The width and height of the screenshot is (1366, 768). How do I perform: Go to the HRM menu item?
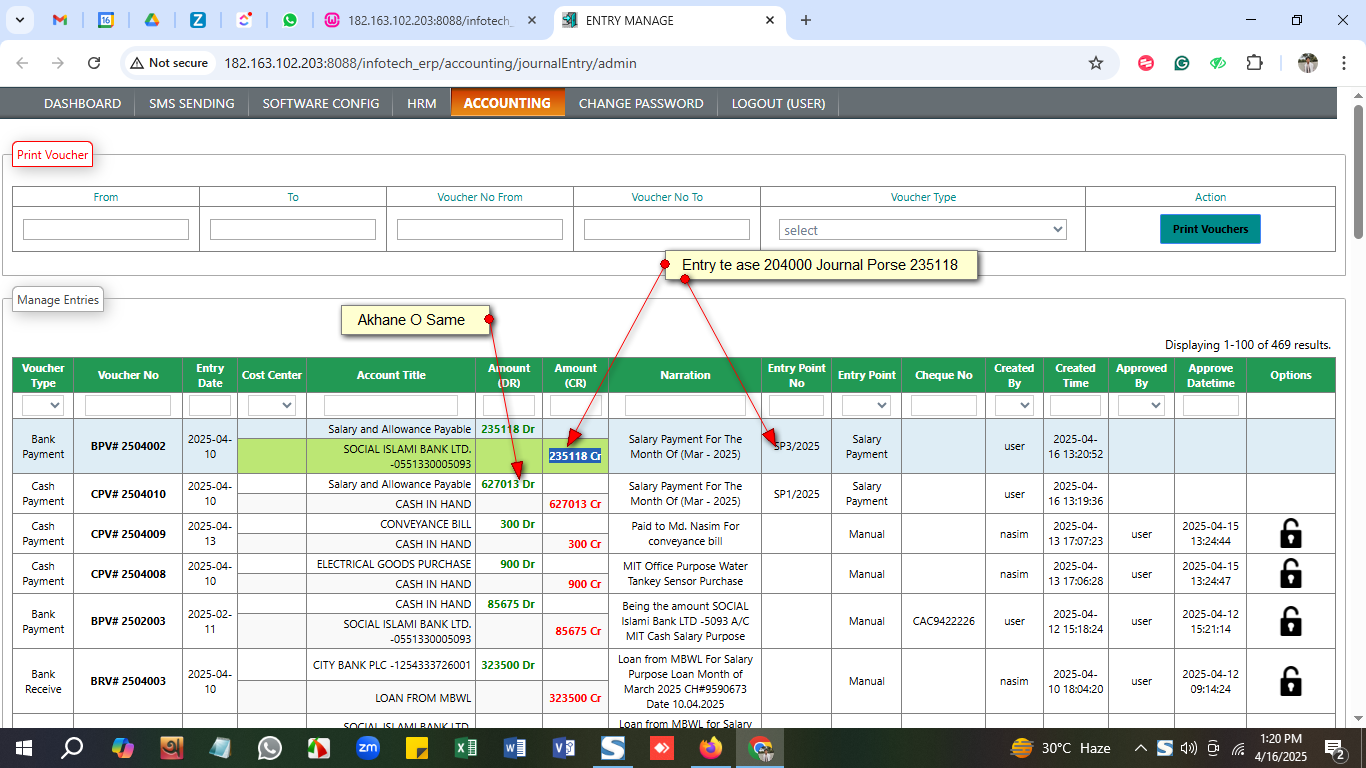pos(421,103)
